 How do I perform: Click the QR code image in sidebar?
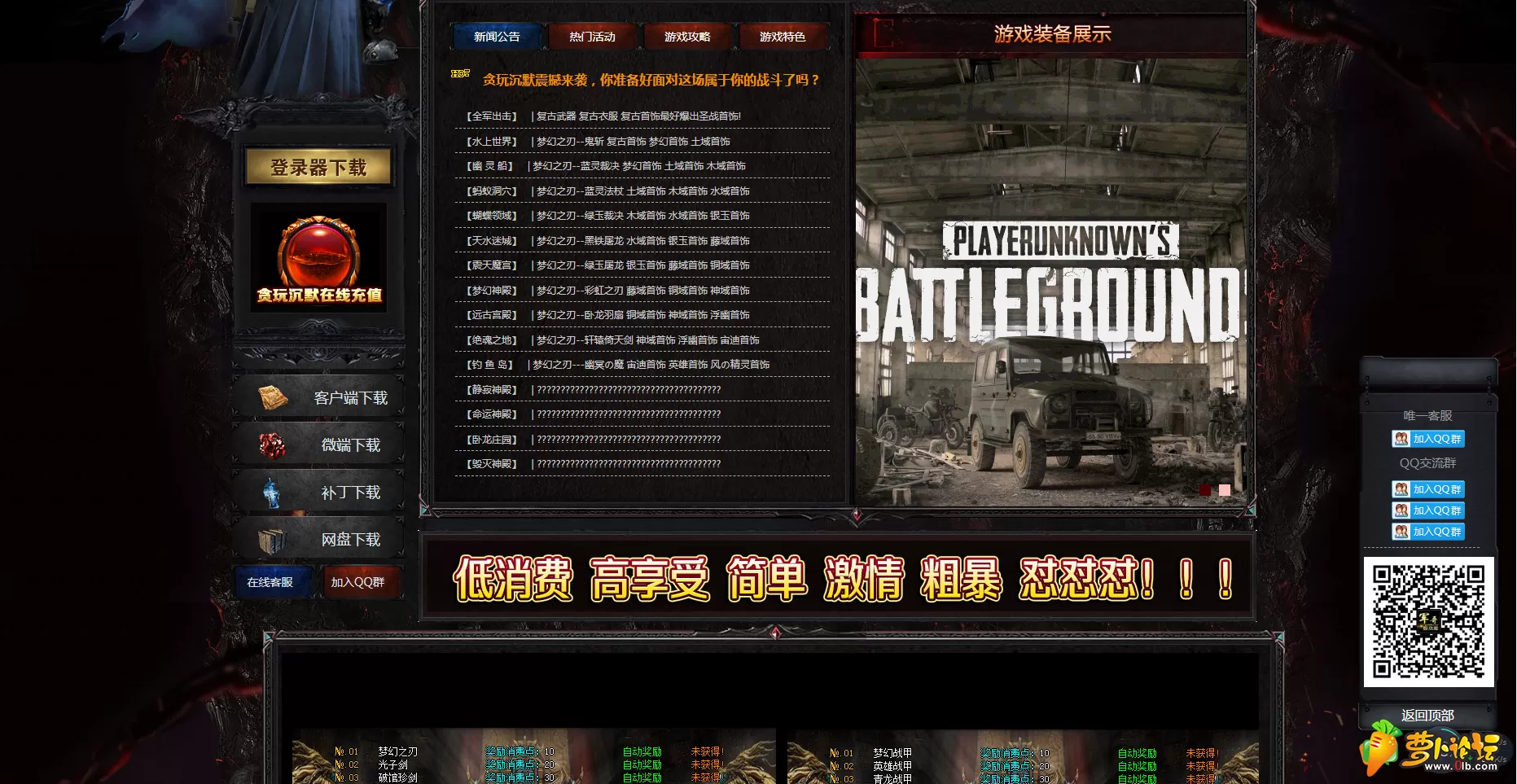point(1429,622)
